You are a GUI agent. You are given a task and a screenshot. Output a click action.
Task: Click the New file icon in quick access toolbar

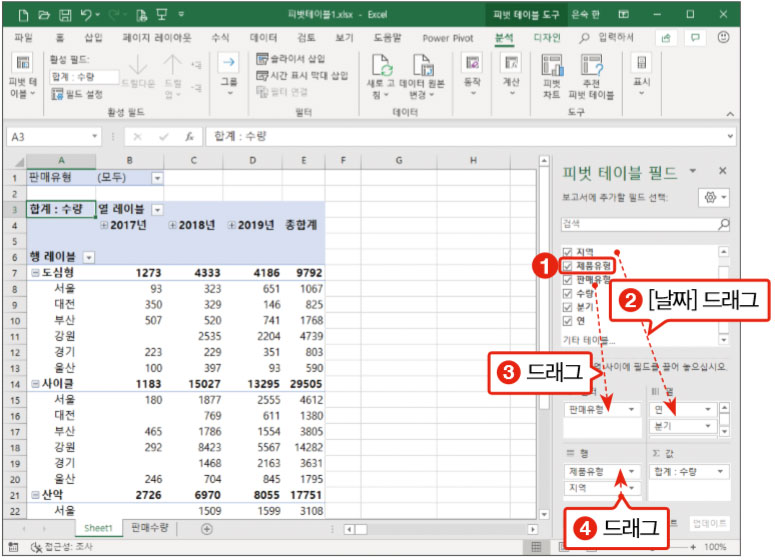pos(23,15)
